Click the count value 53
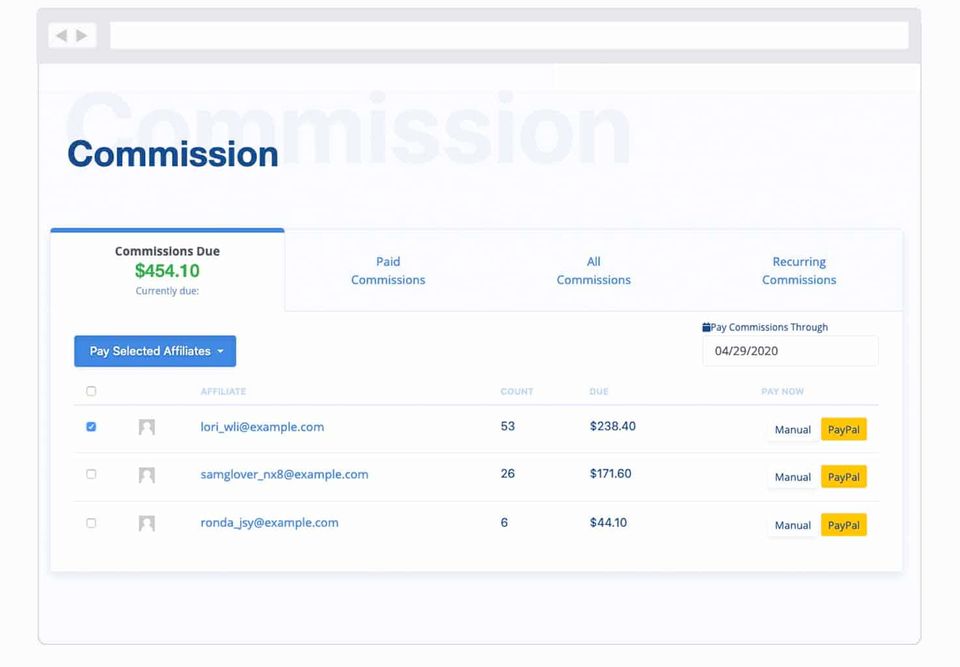The width and height of the screenshot is (960, 667). (508, 426)
